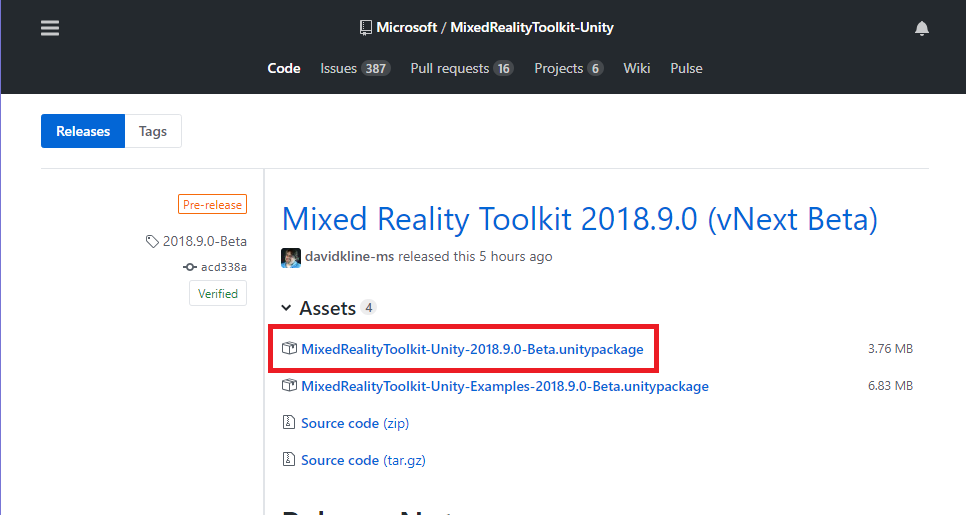Screen dimensions: 966x515
Task: Click davidkline-ms avatar thumbnail
Action: pos(291,257)
